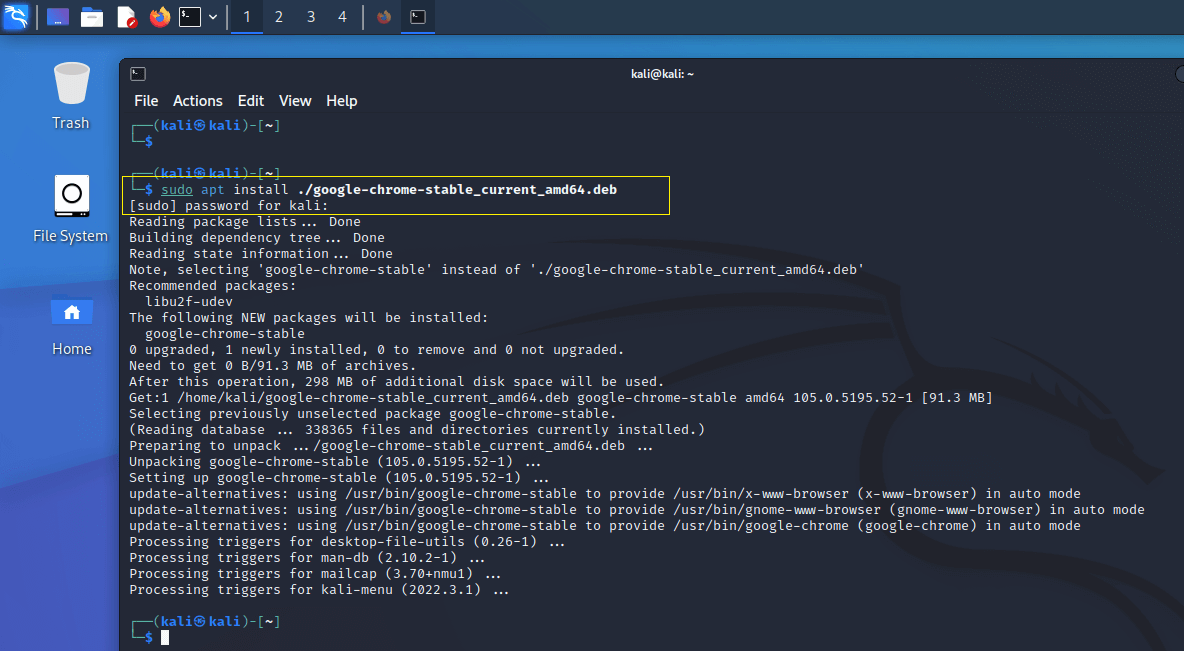Open the Edit menu in terminal
Viewport: 1184px width, 651px height.
pos(251,101)
